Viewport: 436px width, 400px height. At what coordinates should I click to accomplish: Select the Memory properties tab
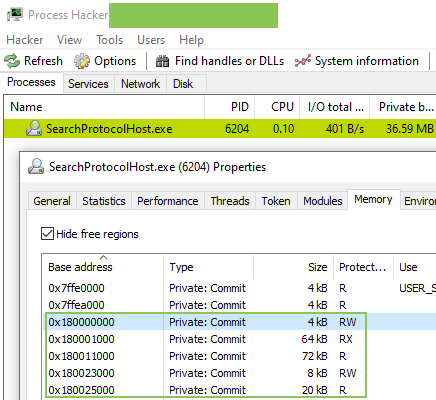pos(373,199)
